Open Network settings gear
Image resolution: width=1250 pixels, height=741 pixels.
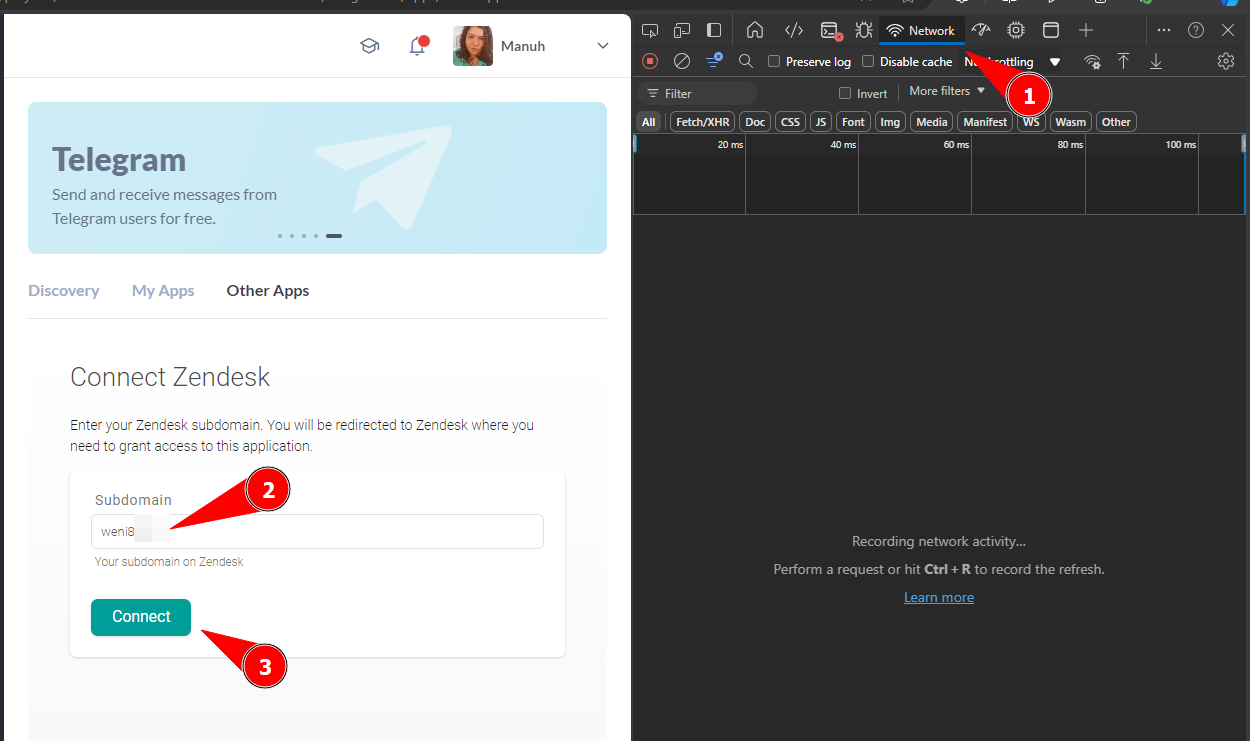click(1225, 61)
